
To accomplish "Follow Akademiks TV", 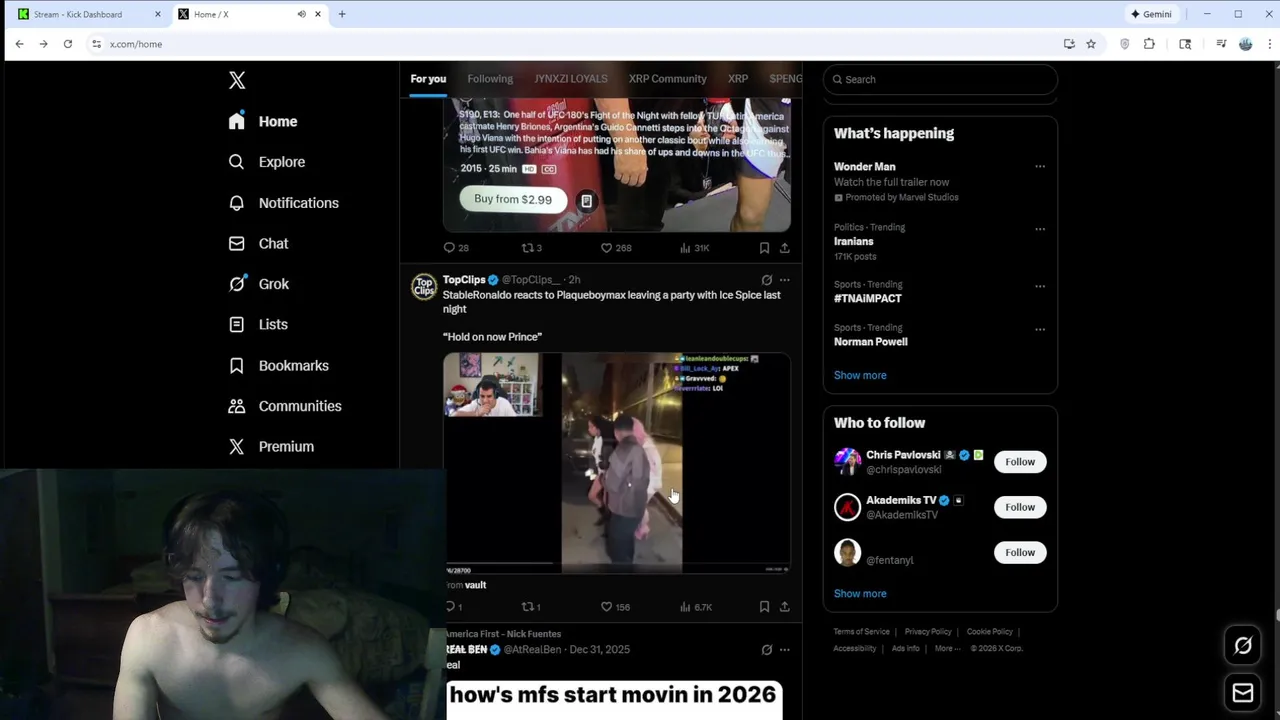I will 1020,507.
